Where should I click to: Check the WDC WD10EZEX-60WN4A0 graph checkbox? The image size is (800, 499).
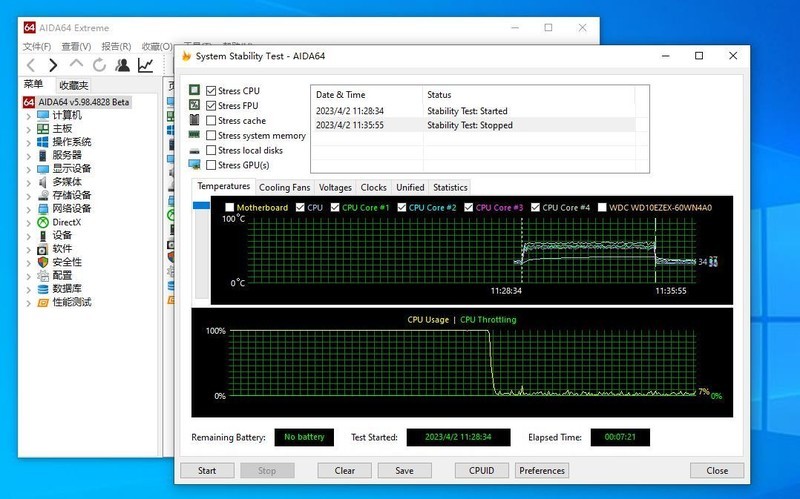[602, 208]
